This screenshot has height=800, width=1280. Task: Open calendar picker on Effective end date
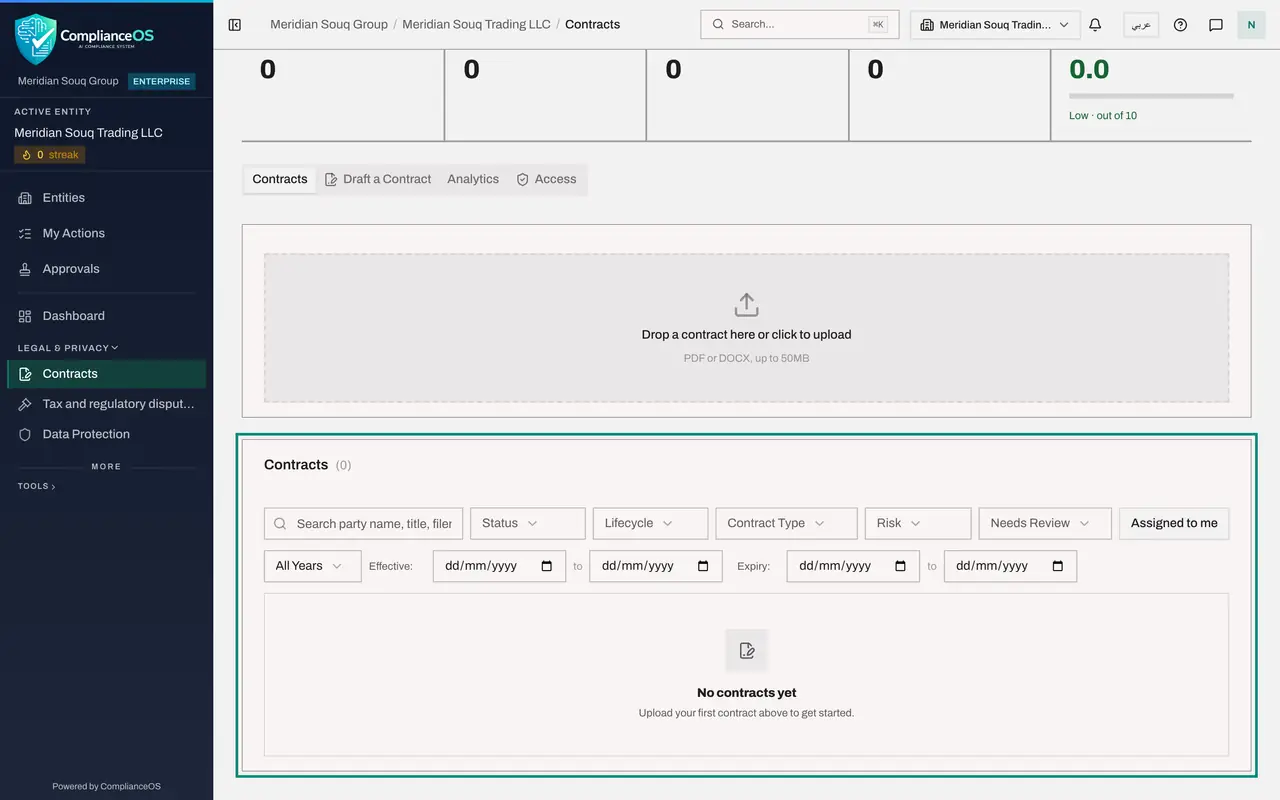[703, 566]
